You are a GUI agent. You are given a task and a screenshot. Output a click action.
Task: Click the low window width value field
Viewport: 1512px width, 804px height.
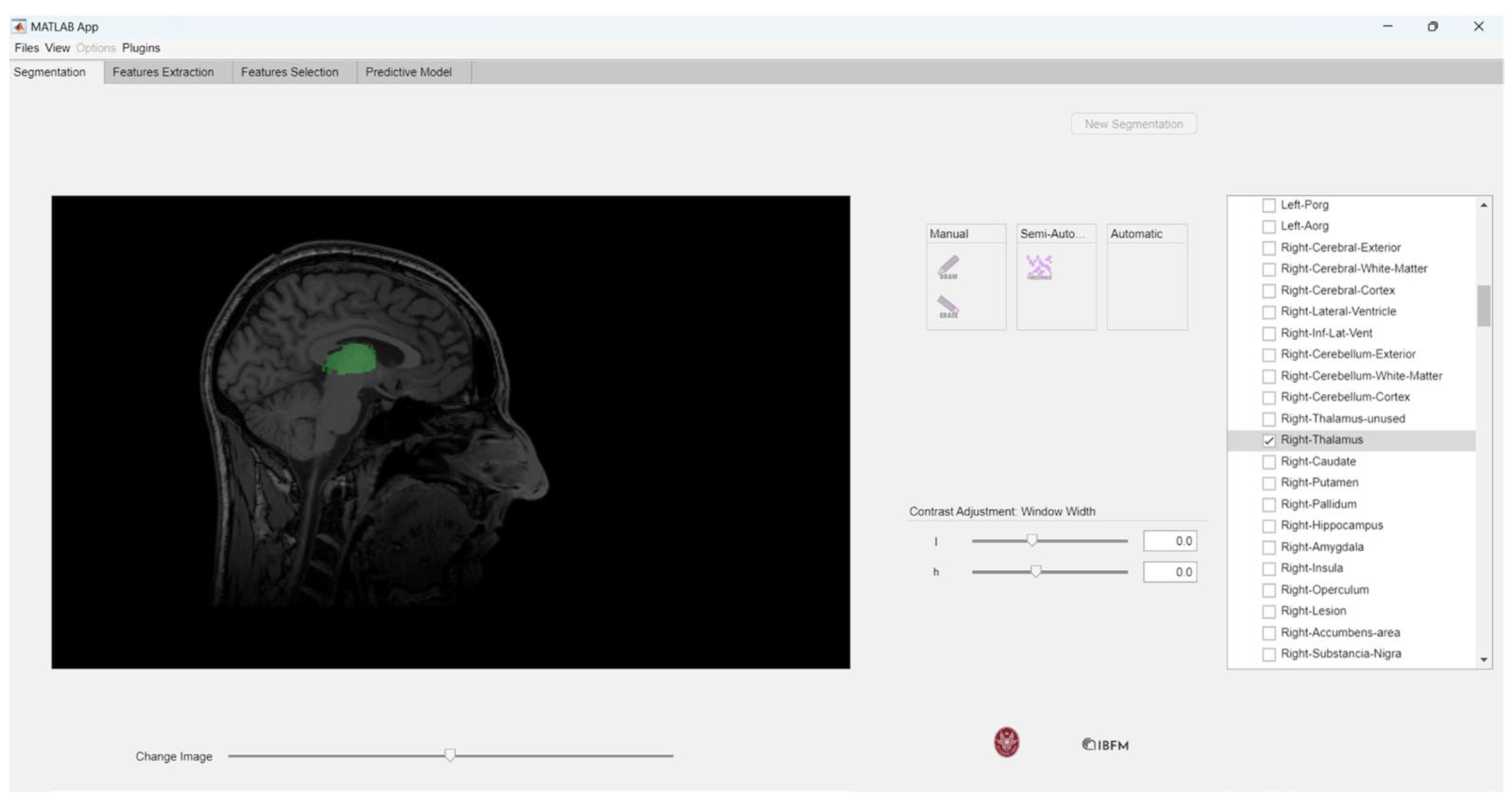[1169, 540]
